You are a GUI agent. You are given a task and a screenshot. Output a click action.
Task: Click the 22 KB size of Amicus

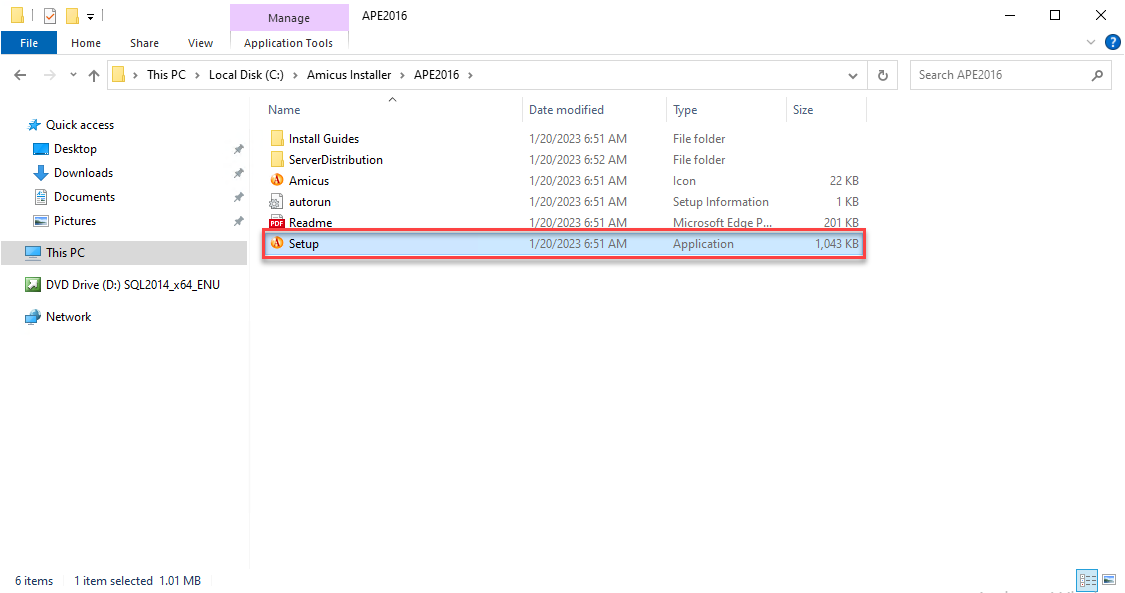[844, 181]
